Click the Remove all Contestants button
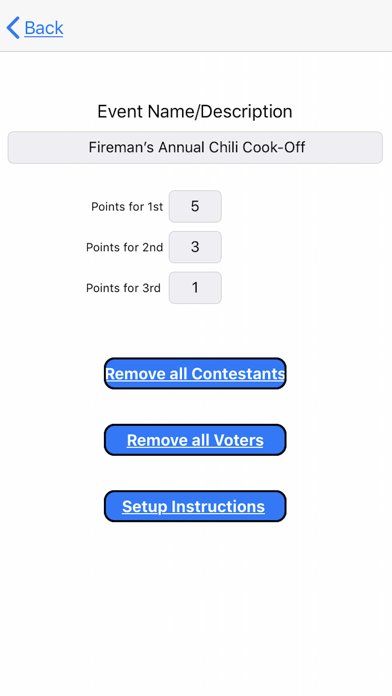The height and width of the screenshot is (696, 392). click(x=195, y=374)
